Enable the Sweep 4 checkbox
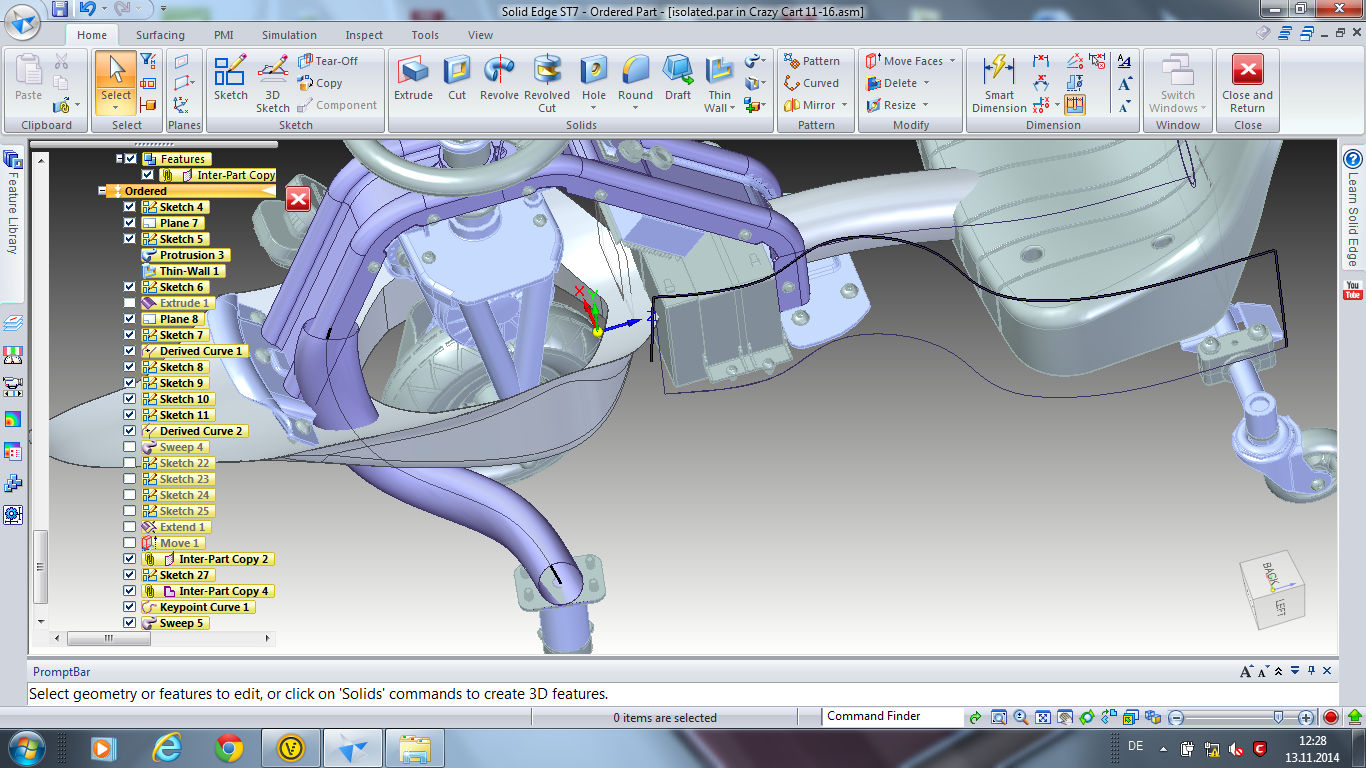This screenshot has width=1366, height=768. [x=129, y=447]
